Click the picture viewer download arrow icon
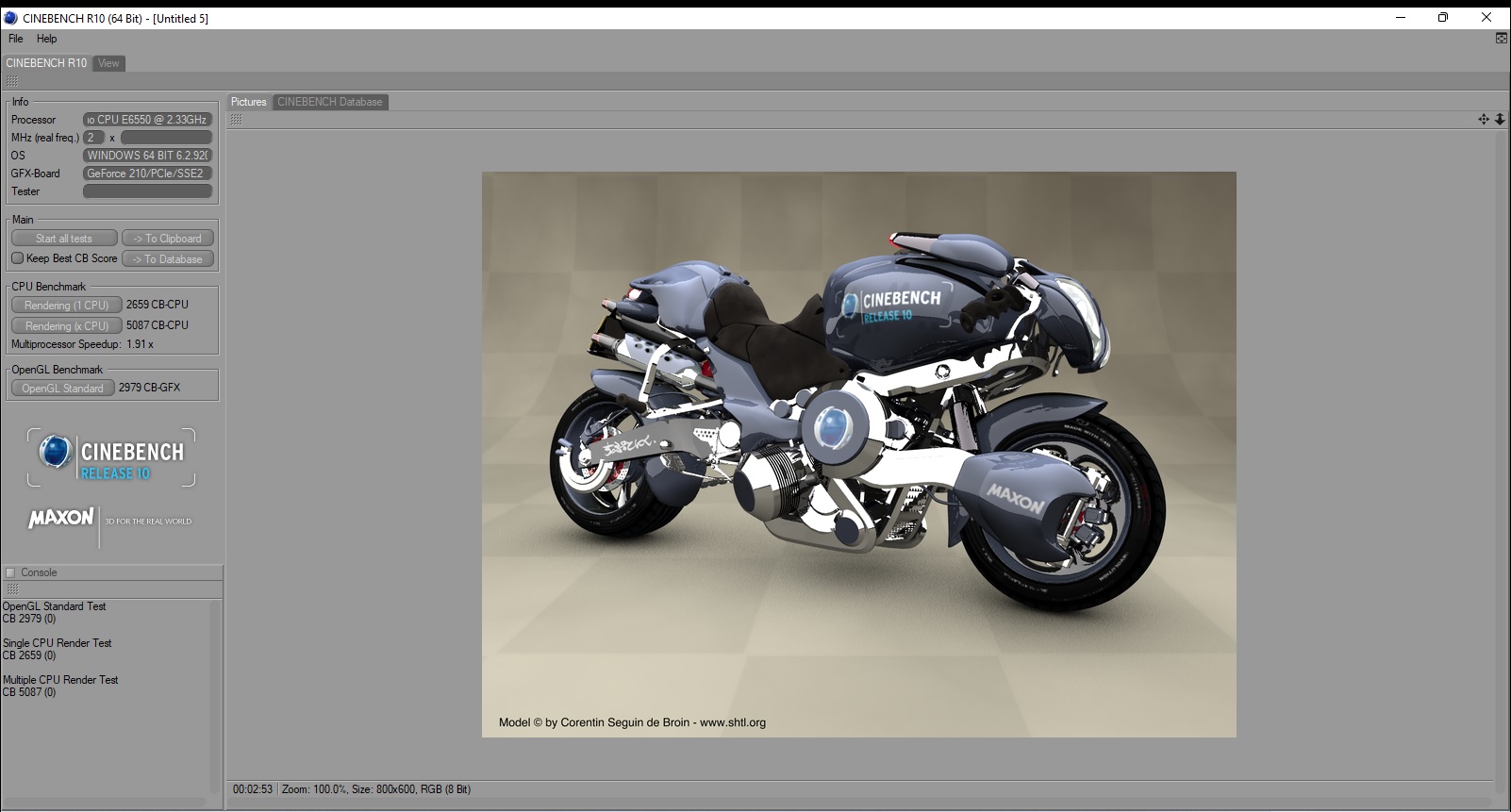This screenshot has height=812, width=1511. point(1500,120)
